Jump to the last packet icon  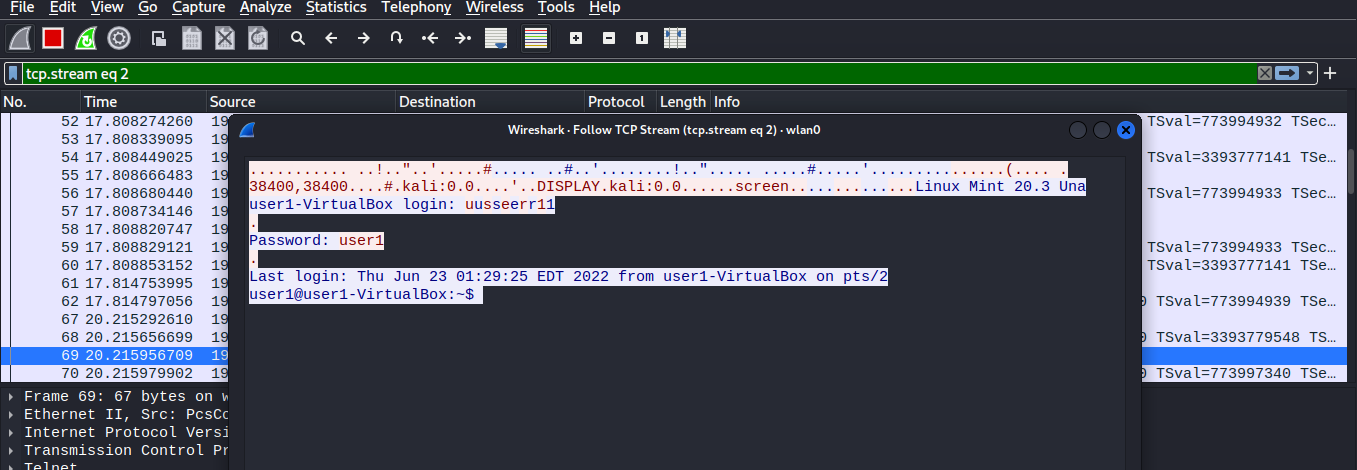coord(463,38)
